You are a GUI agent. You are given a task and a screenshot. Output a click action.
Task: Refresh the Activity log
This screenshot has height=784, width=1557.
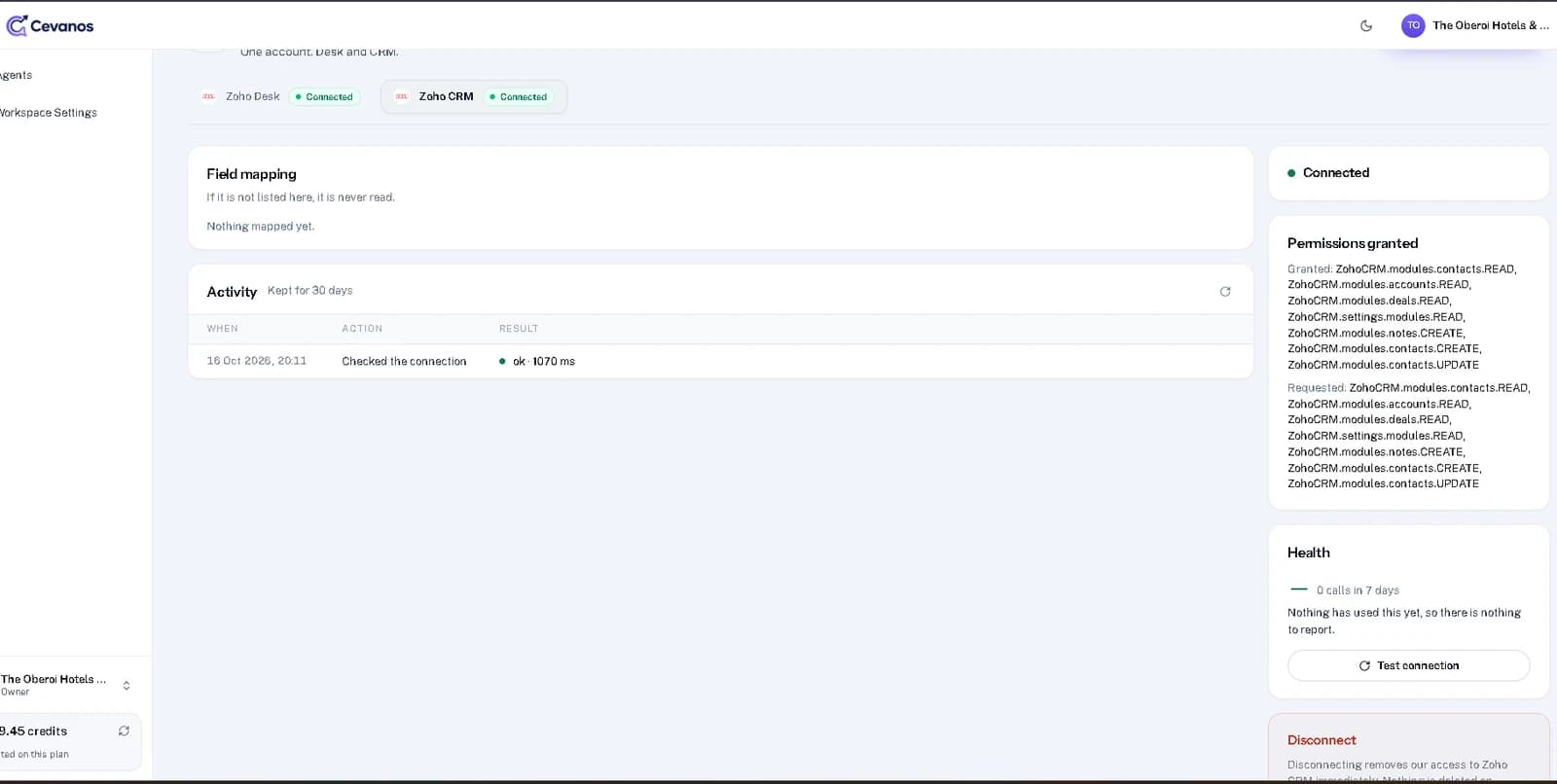1225,292
